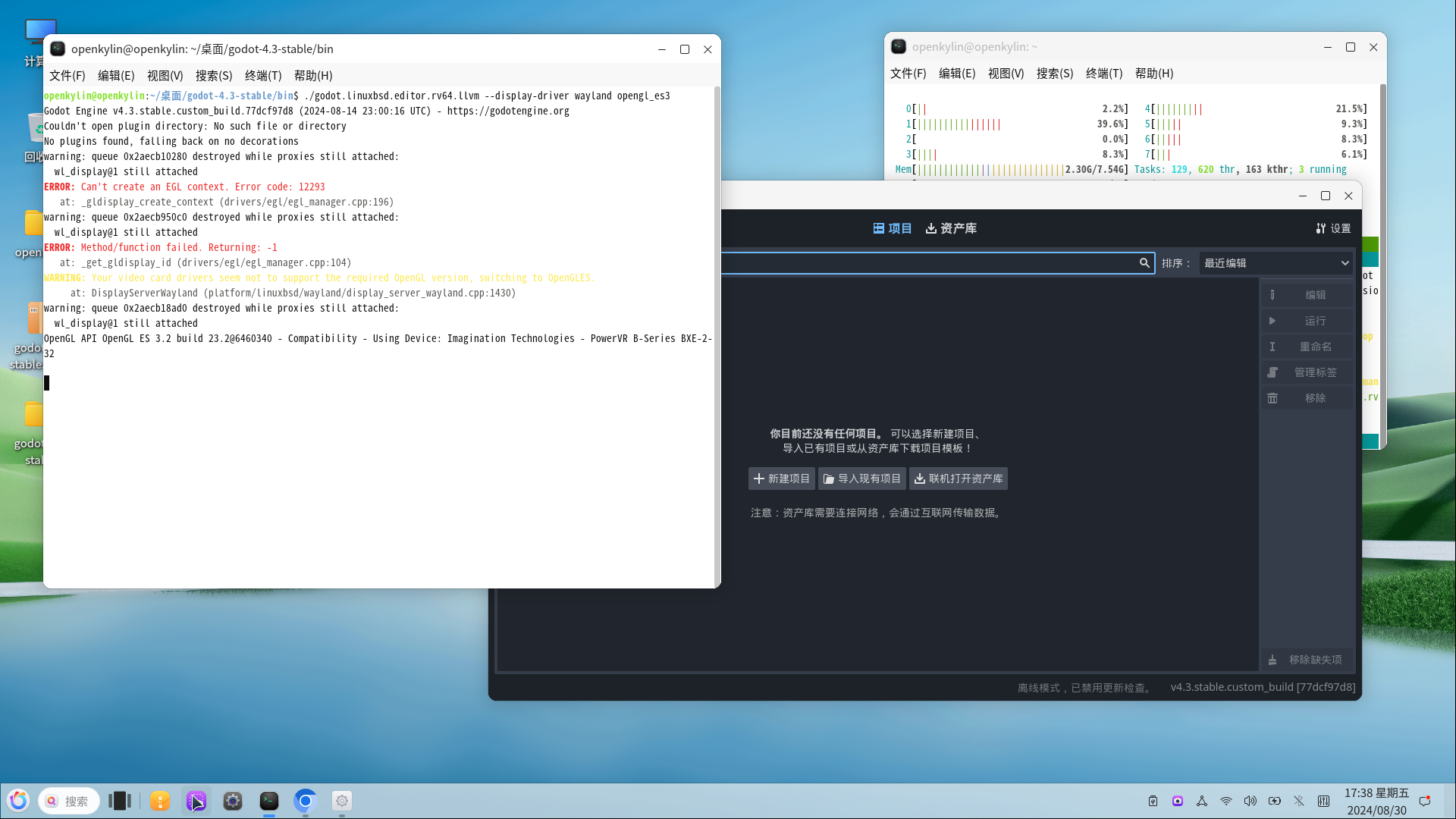Click the triangle network topology tray icon
This screenshot has width=1456, height=819.
(1202, 801)
